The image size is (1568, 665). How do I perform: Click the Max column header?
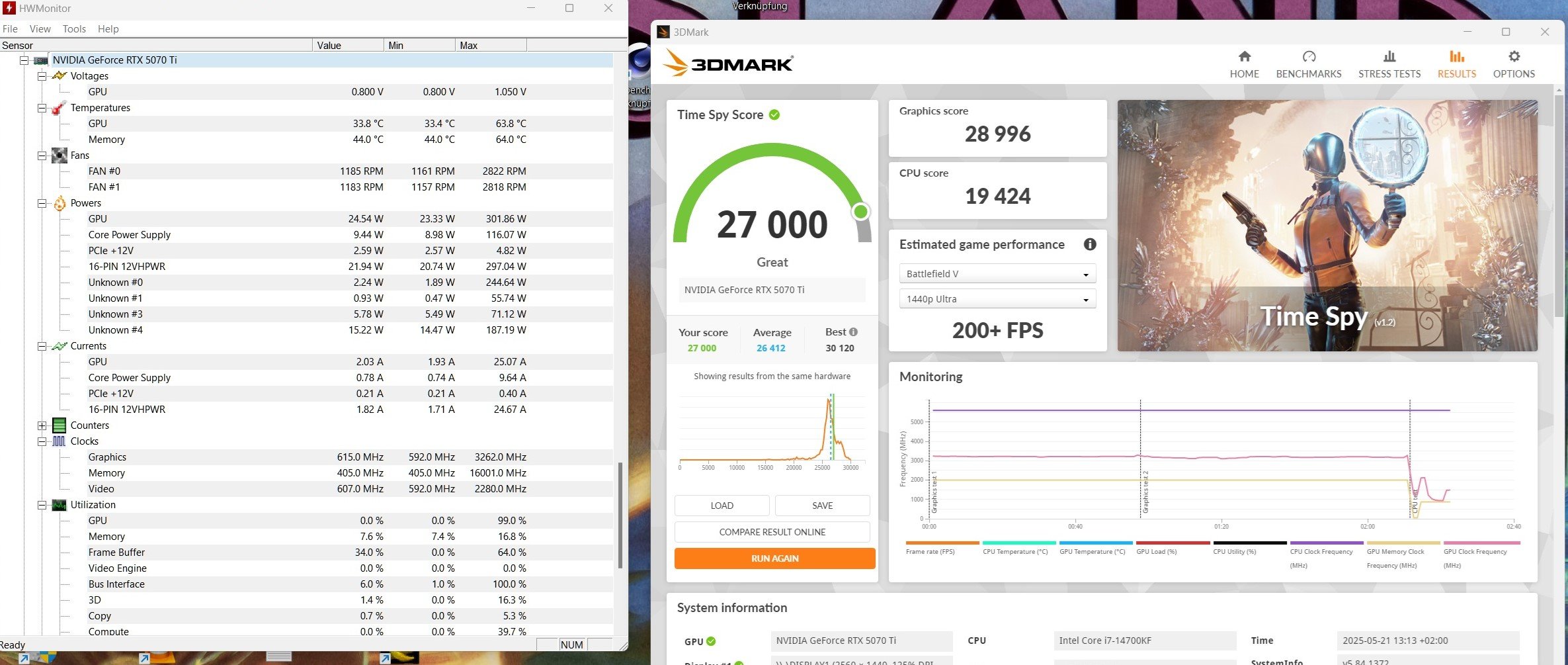coord(491,45)
